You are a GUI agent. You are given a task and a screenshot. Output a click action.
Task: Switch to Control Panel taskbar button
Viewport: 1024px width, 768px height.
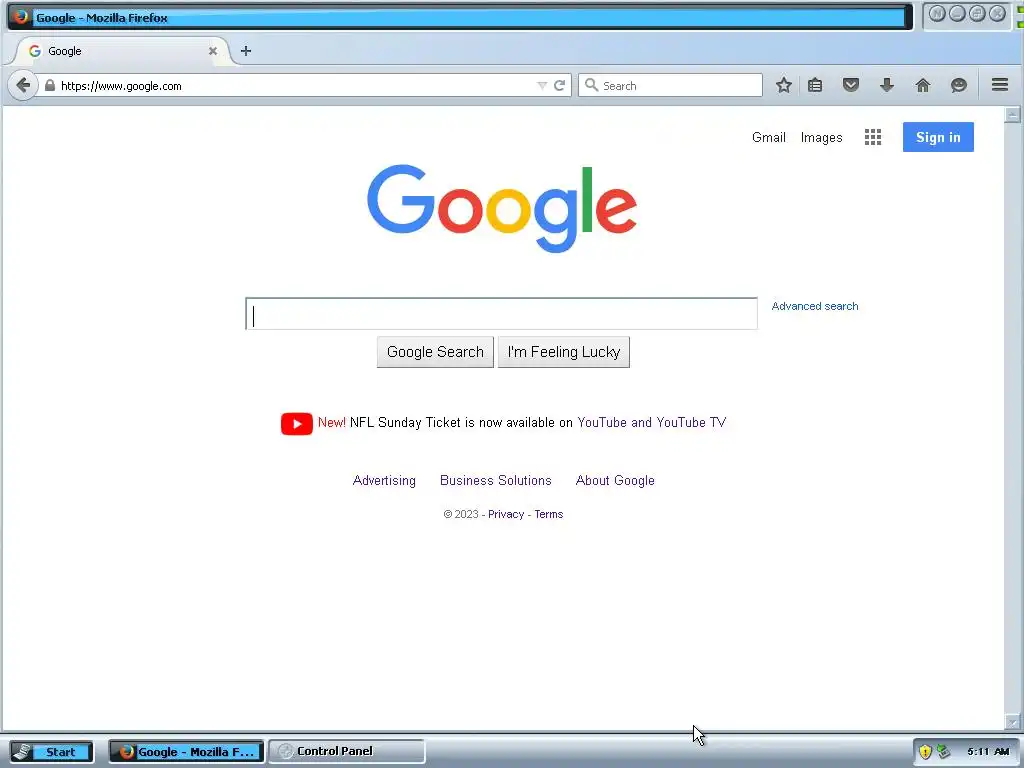tap(346, 752)
